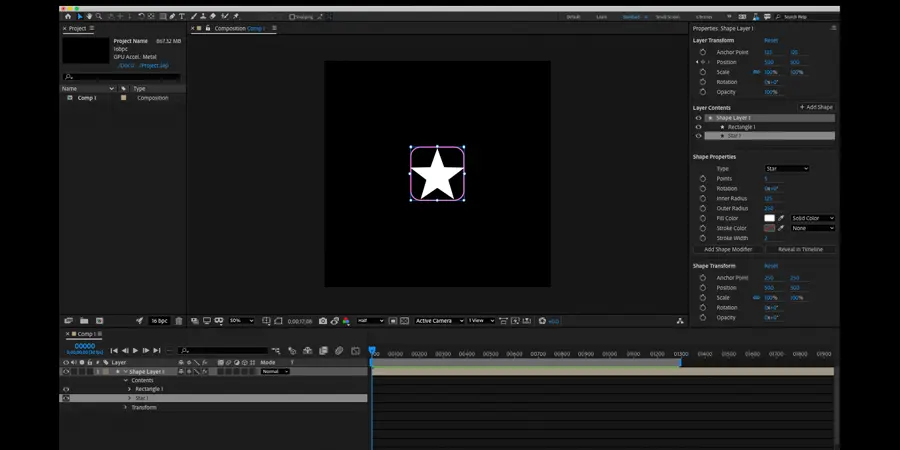Click Reveal in Timeline button
The width and height of the screenshot is (900, 450).
[800, 249]
